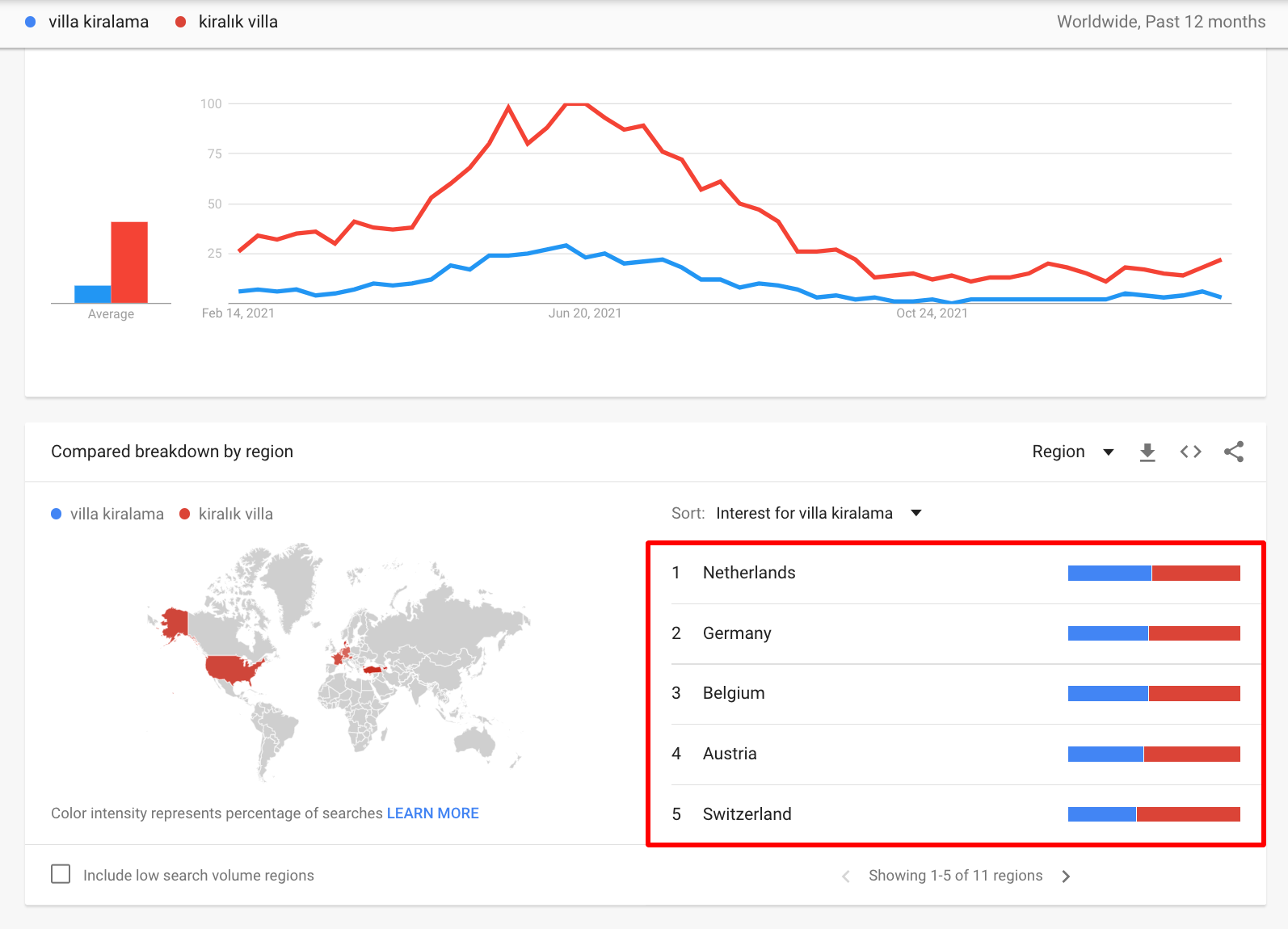
Task: Go to next page of regions
Action: [1066, 876]
